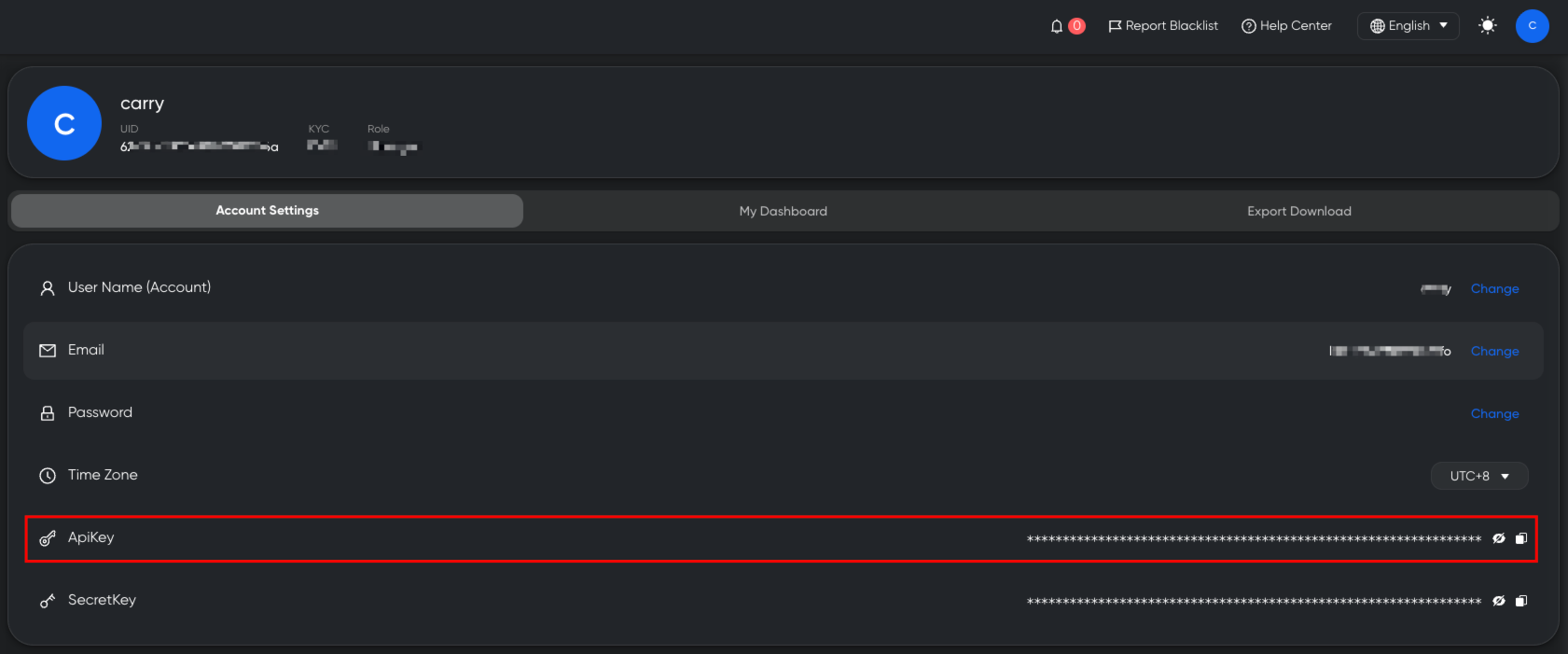Click the ApiKey key icon

click(x=48, y=538)
